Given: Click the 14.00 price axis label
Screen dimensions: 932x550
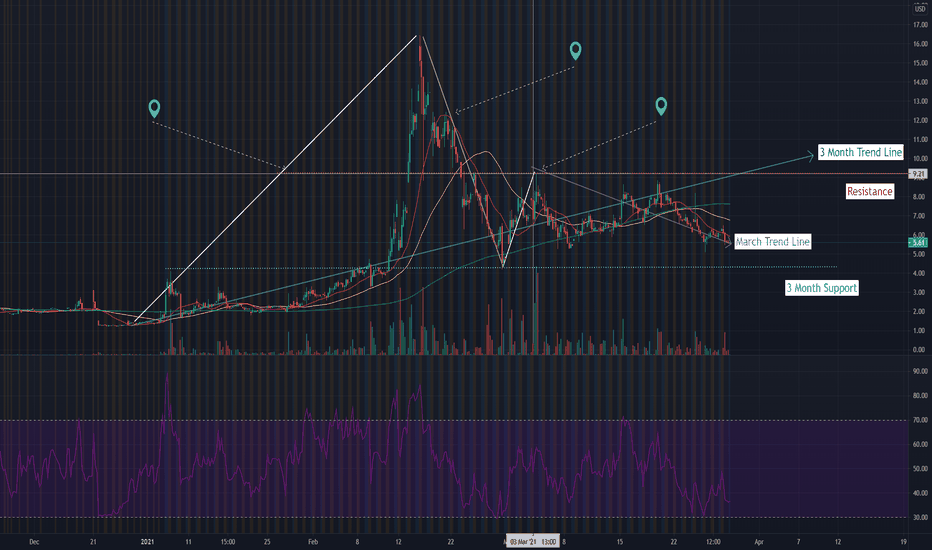Looking at the screenshot, I should [920, 82].
